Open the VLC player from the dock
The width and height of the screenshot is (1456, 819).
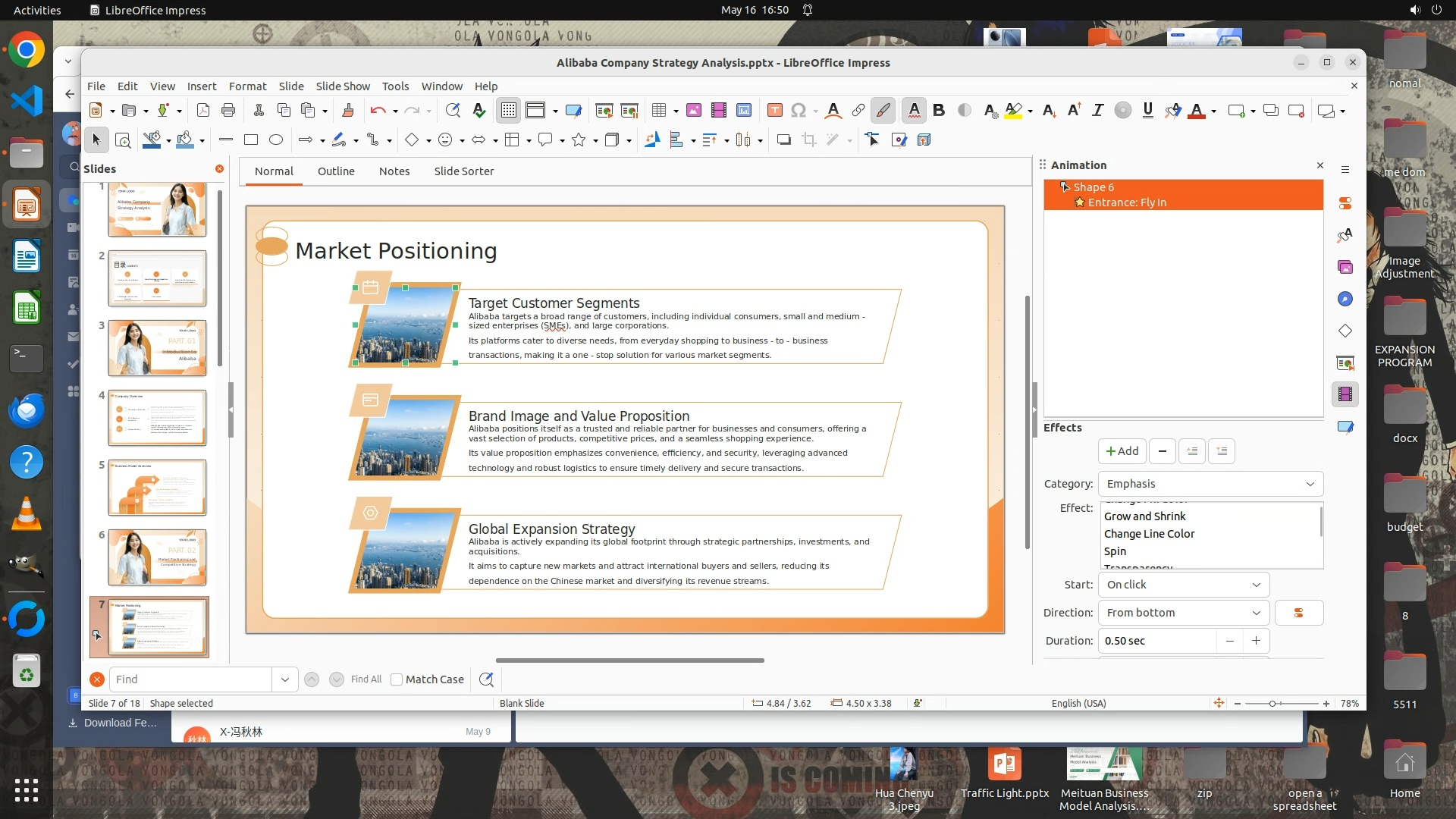tap(27, 515)
